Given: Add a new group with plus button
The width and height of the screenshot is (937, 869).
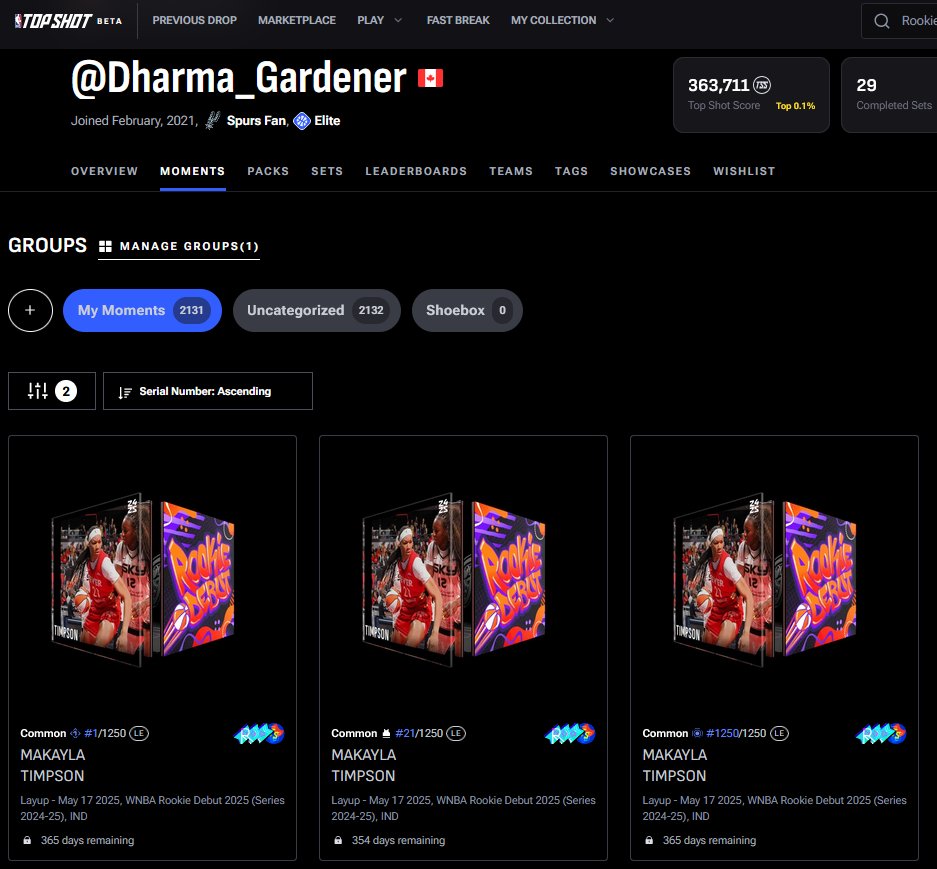Looking at the screenshot, I should (30, 310).
